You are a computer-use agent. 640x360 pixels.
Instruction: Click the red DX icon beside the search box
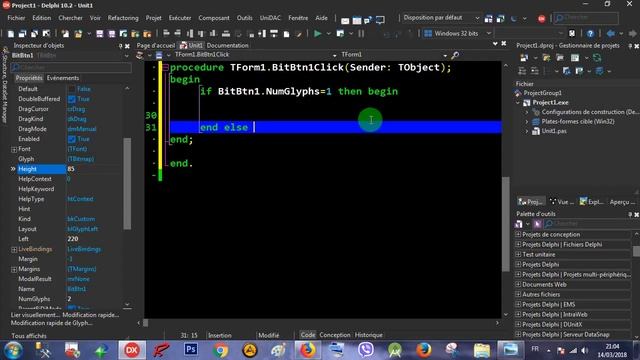click(542, 19)
